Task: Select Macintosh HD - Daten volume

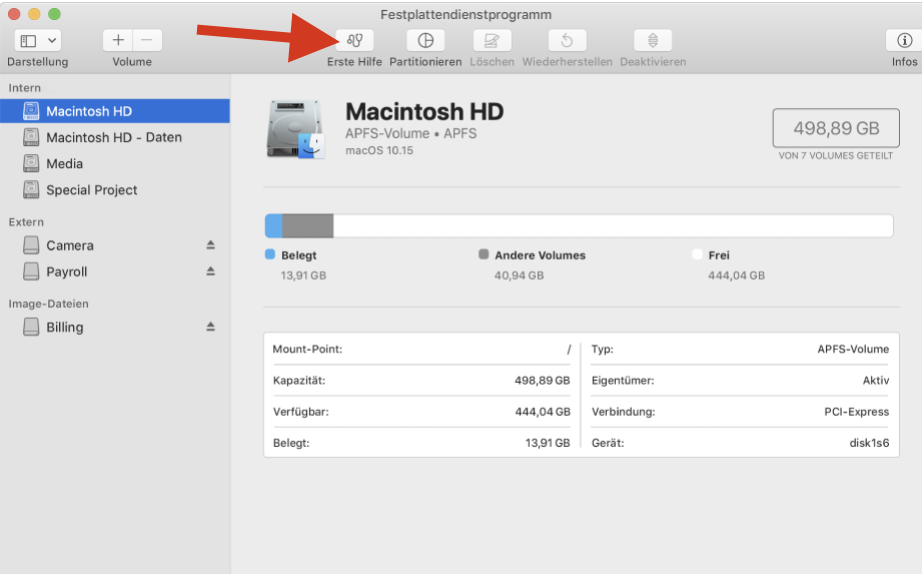Action: tap(113, 137)
